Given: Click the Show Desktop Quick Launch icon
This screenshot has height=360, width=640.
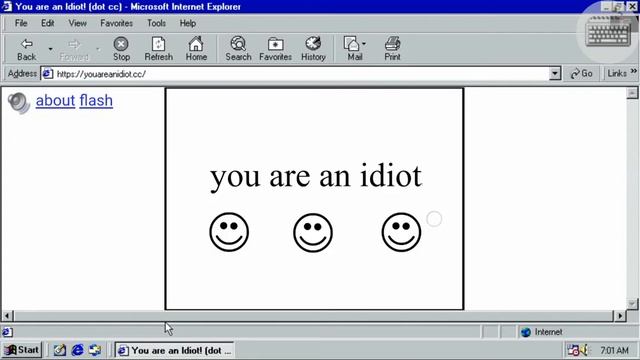Looking at the screenshot, I should pos(95,350).
